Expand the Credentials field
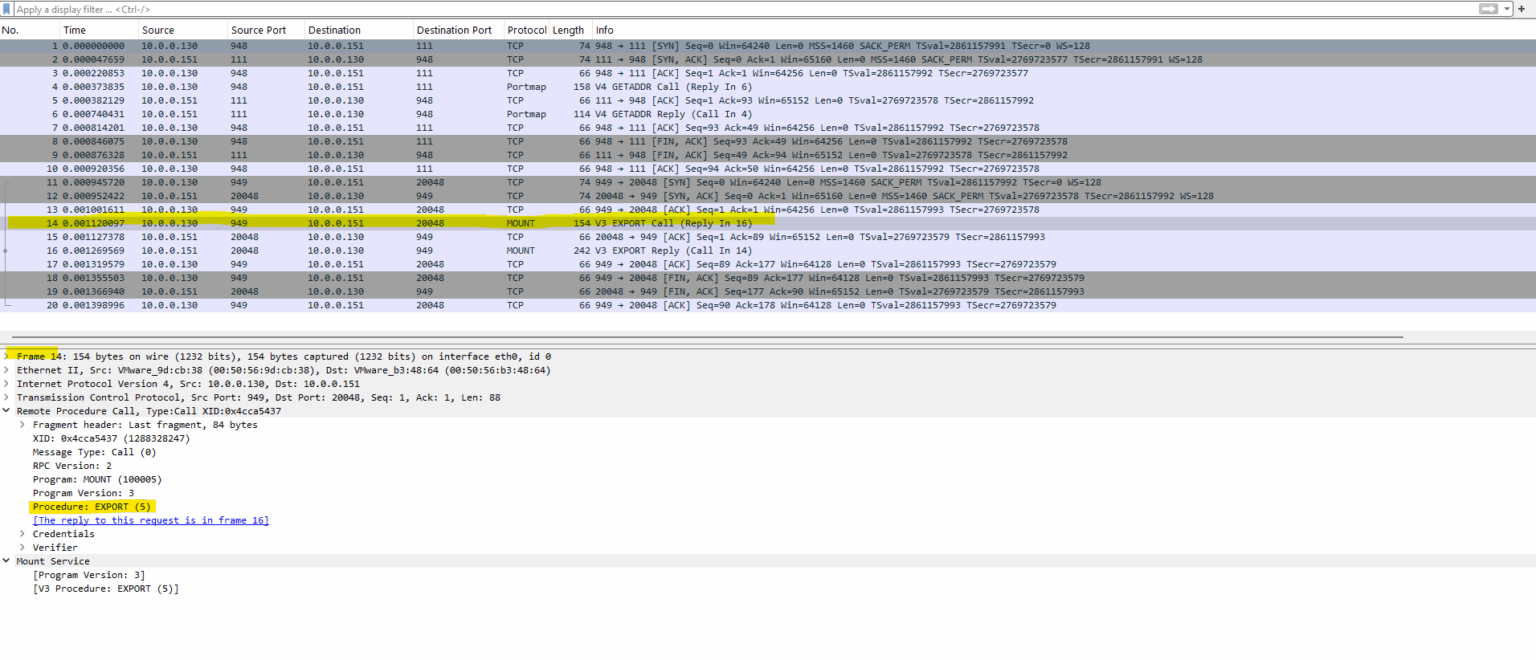1536x660 pixels. (21, 533)
